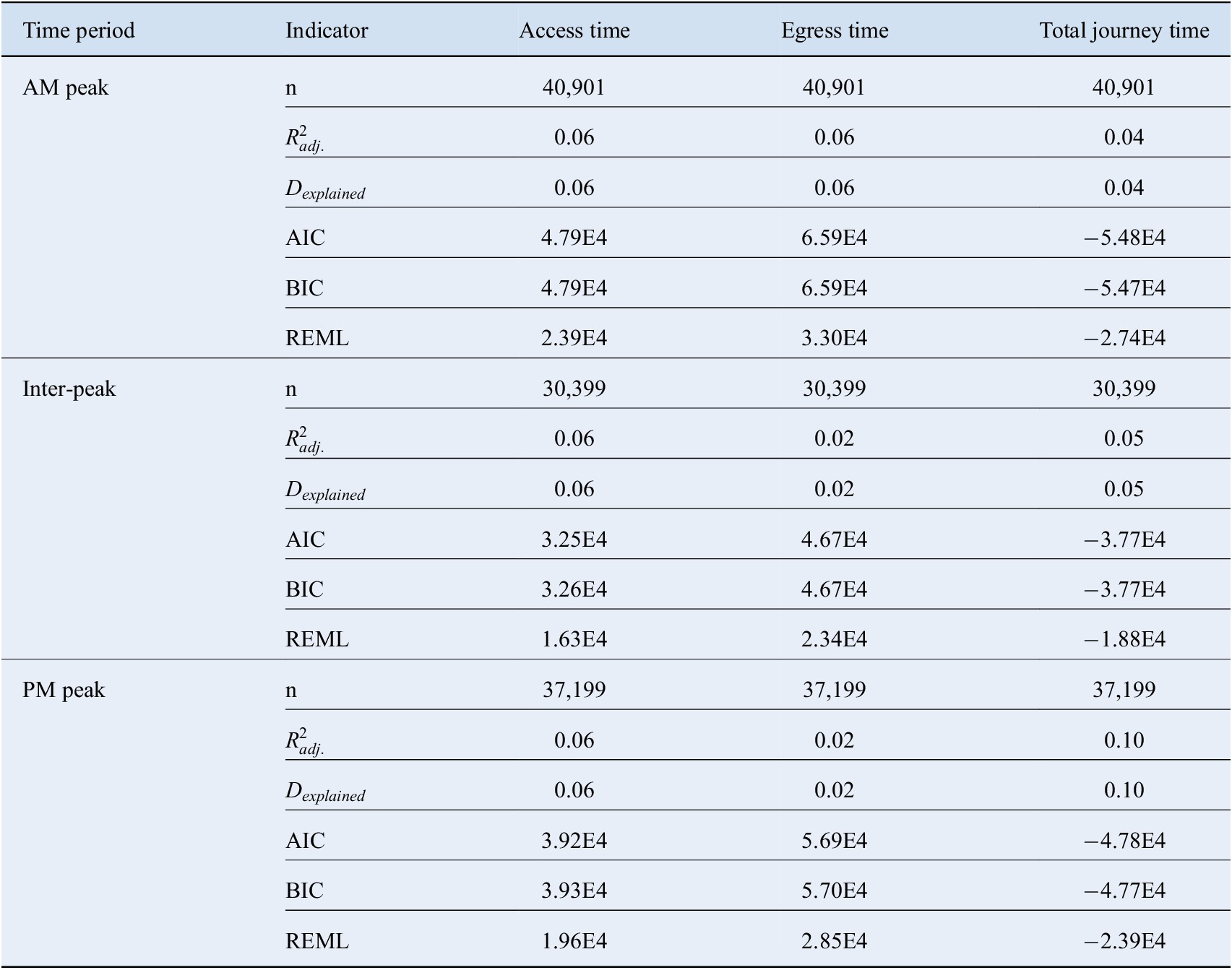Viewport: 1232px width, 970px height.
Task: Select the AM peak row label
Action: 66,88
